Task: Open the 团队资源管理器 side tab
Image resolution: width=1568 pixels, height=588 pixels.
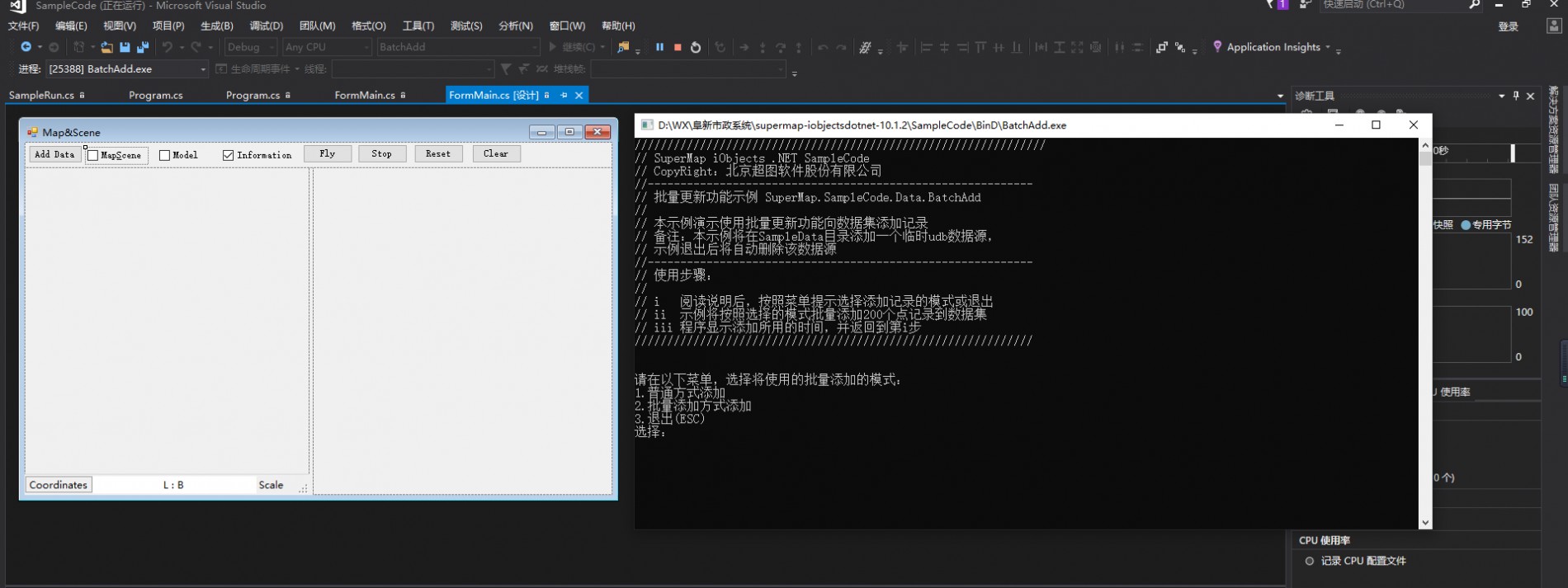Action: pyautogui.click(x=1553, y=218)
